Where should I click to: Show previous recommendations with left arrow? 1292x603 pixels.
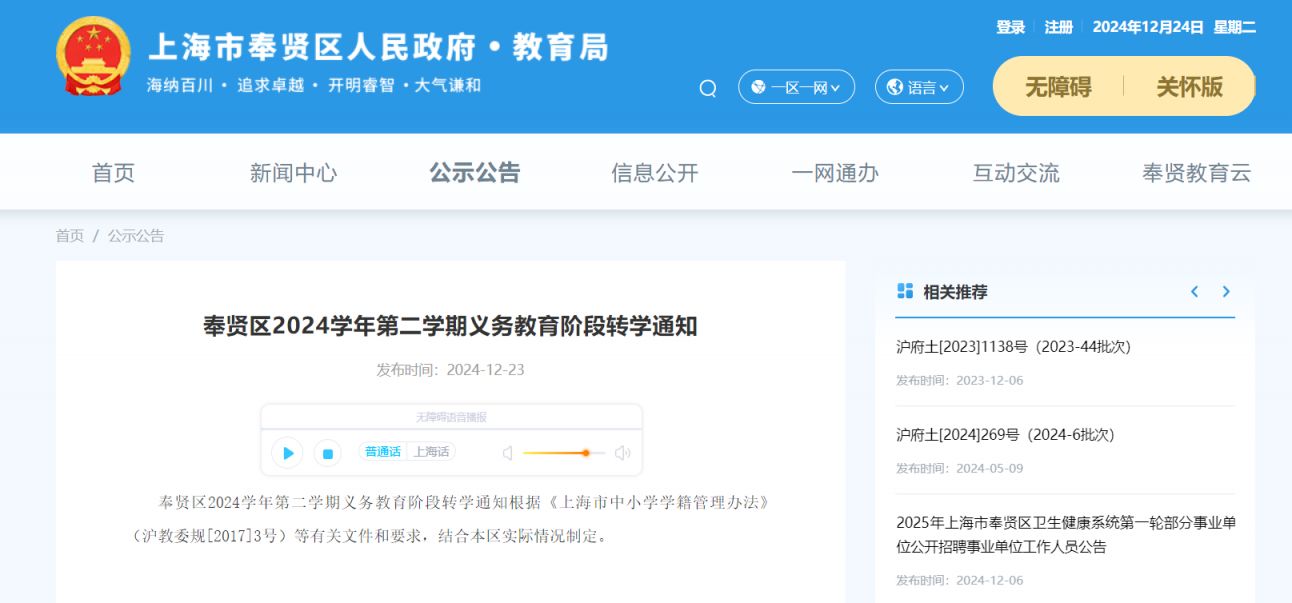pyautogui.click(x=1194, y=292)
